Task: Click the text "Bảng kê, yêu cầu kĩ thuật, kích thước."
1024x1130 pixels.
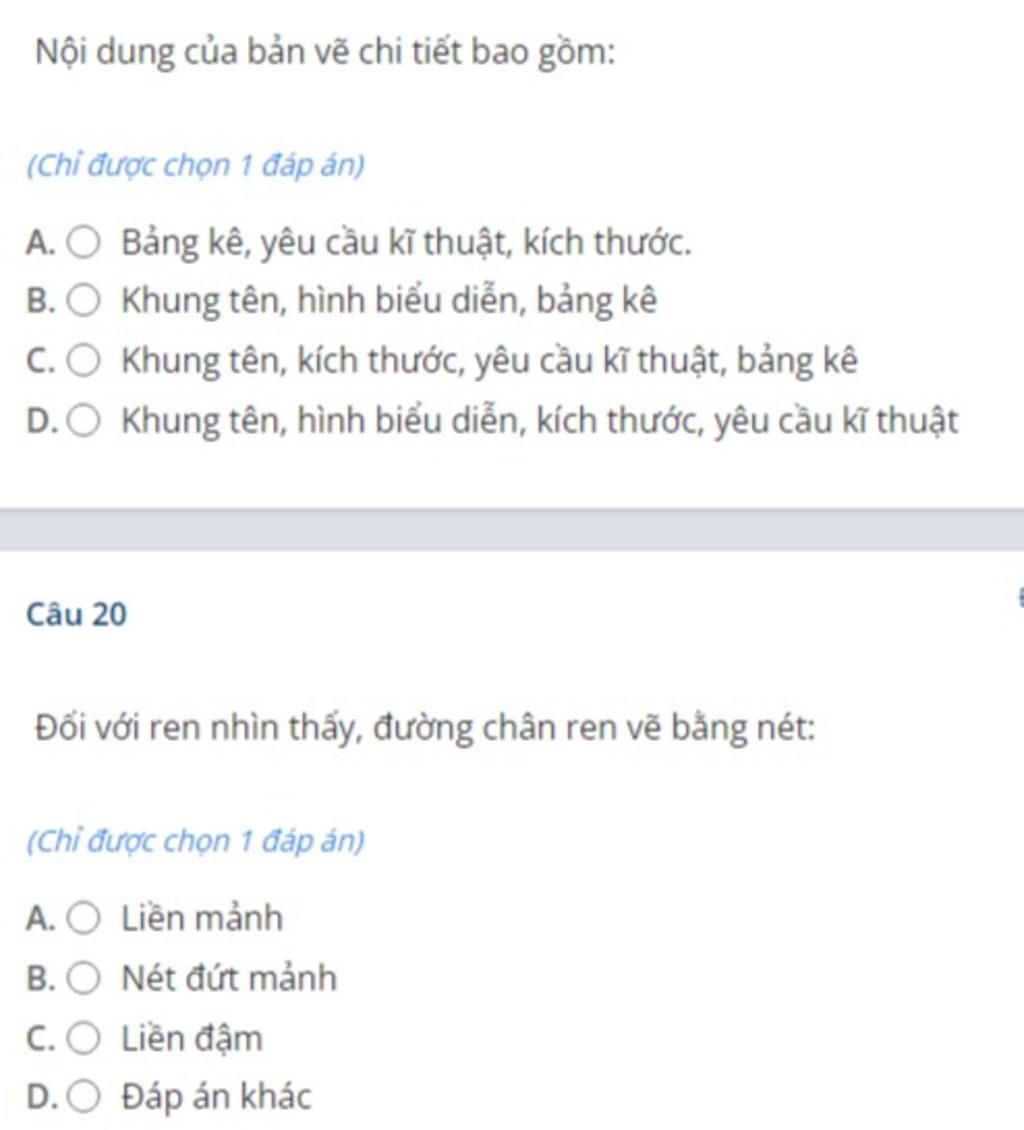Action: [406, 242]
